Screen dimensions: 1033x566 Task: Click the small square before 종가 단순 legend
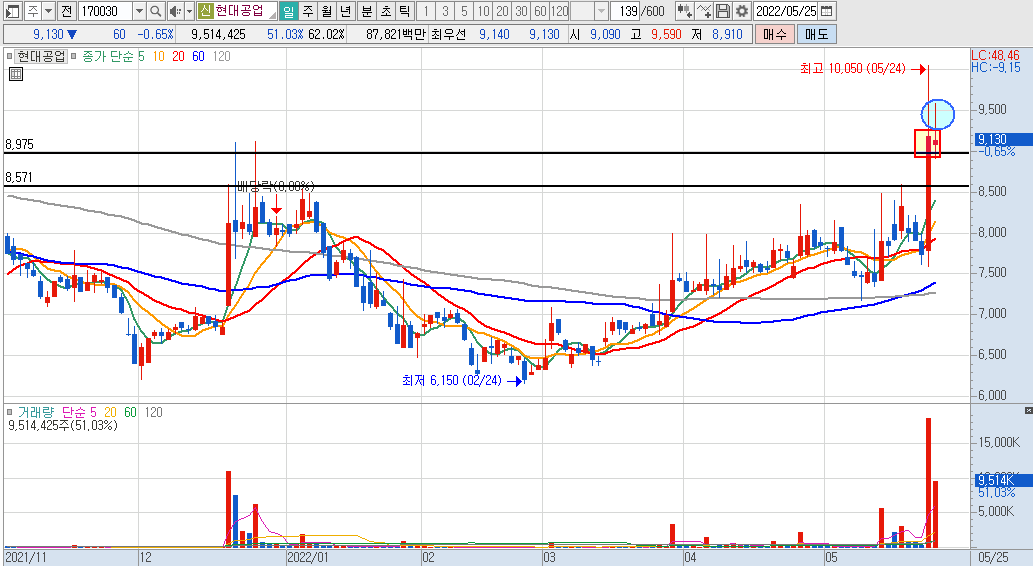click(x=74, y=57)
